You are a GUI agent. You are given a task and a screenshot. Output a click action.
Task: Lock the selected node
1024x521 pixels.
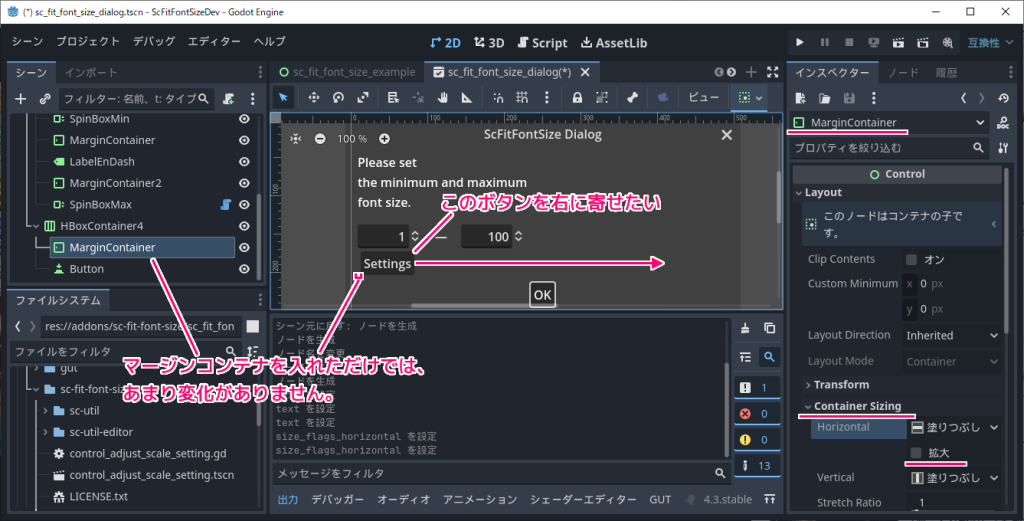point(577,97)
